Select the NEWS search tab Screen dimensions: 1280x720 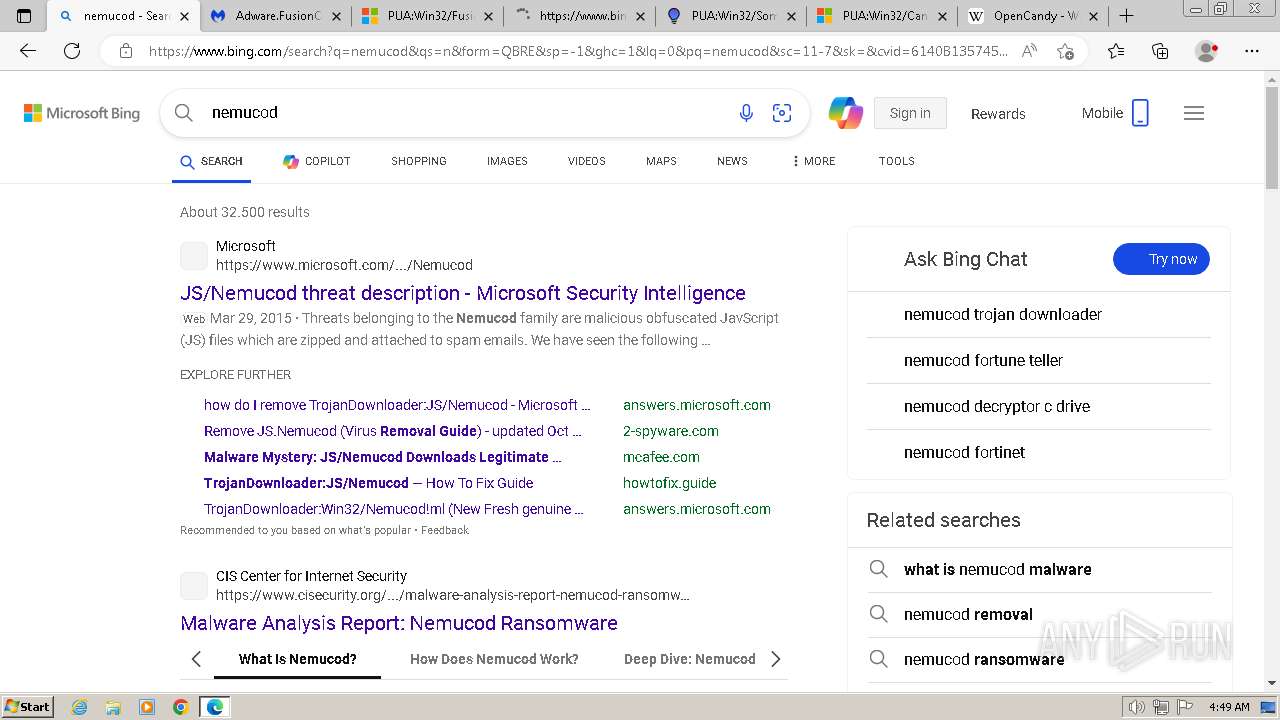[732, 161]
